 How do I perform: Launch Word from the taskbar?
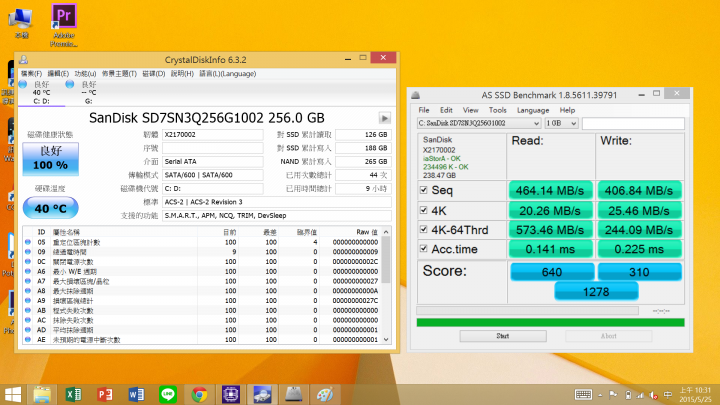[136, 394]
